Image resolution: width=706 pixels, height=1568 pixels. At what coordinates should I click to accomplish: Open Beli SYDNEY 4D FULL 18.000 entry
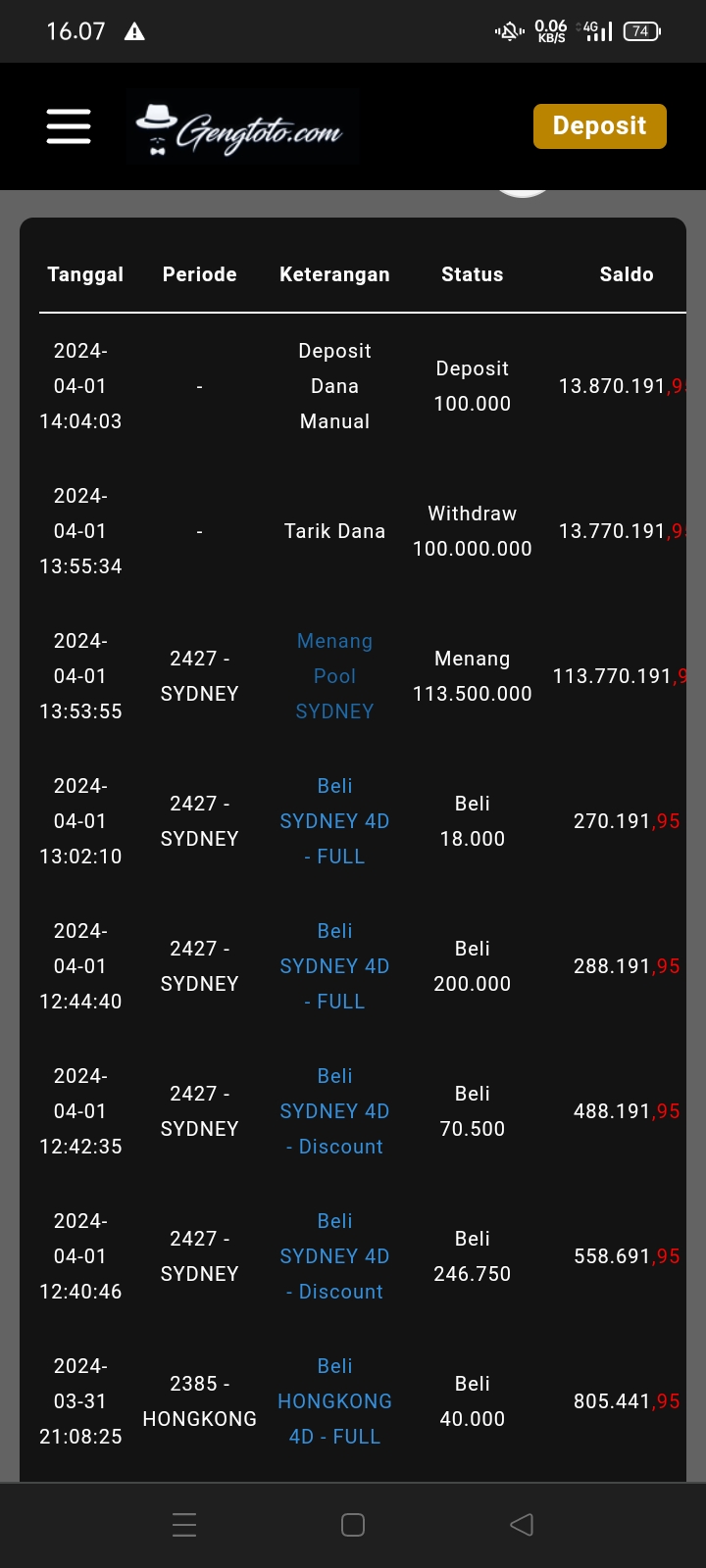[x=334, y=821]
